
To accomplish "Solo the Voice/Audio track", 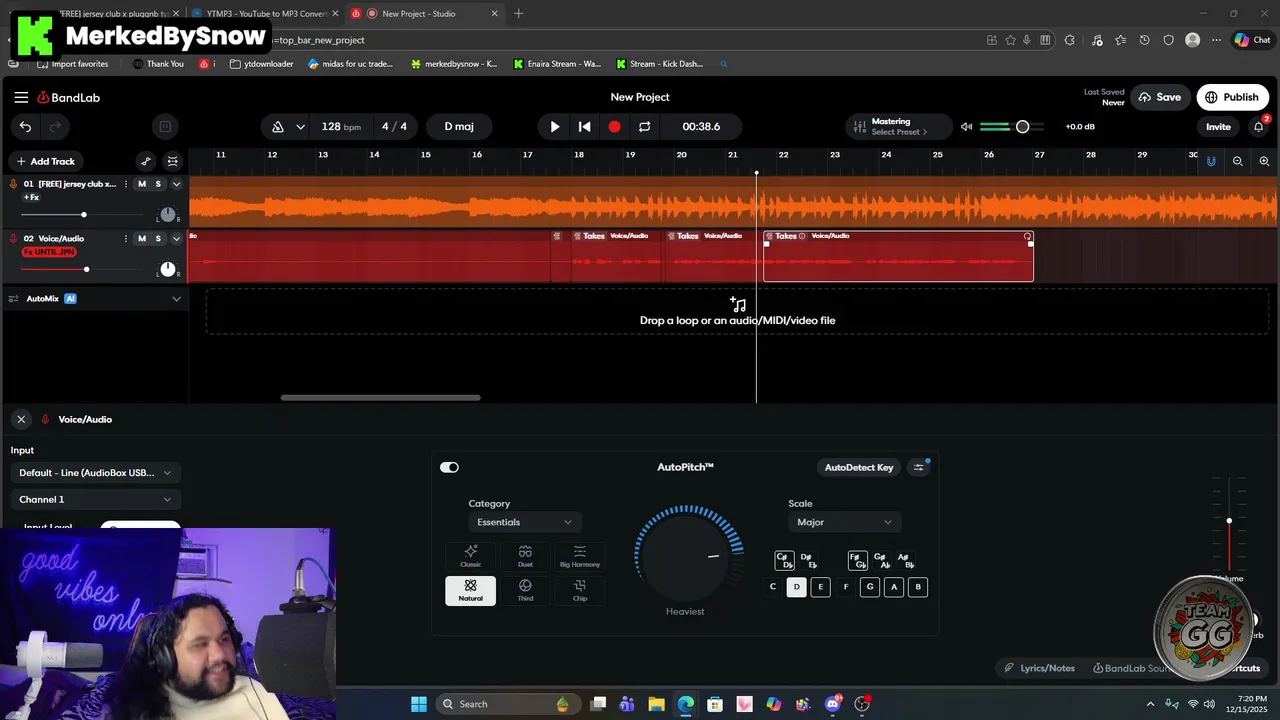I will tap(158, 238).
